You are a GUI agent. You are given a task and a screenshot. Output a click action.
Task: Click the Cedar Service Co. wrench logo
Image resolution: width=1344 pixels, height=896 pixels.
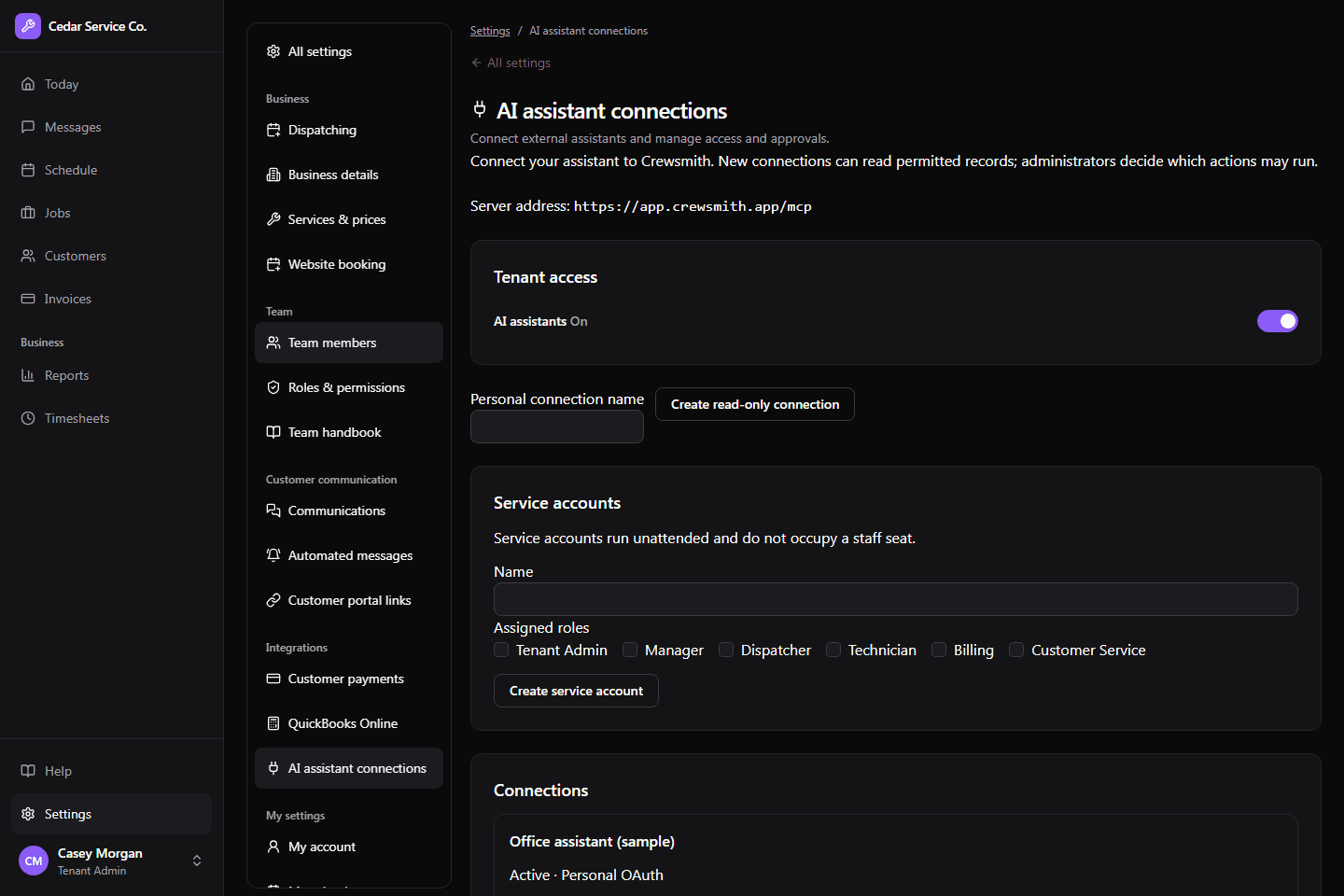pos(28,26)
